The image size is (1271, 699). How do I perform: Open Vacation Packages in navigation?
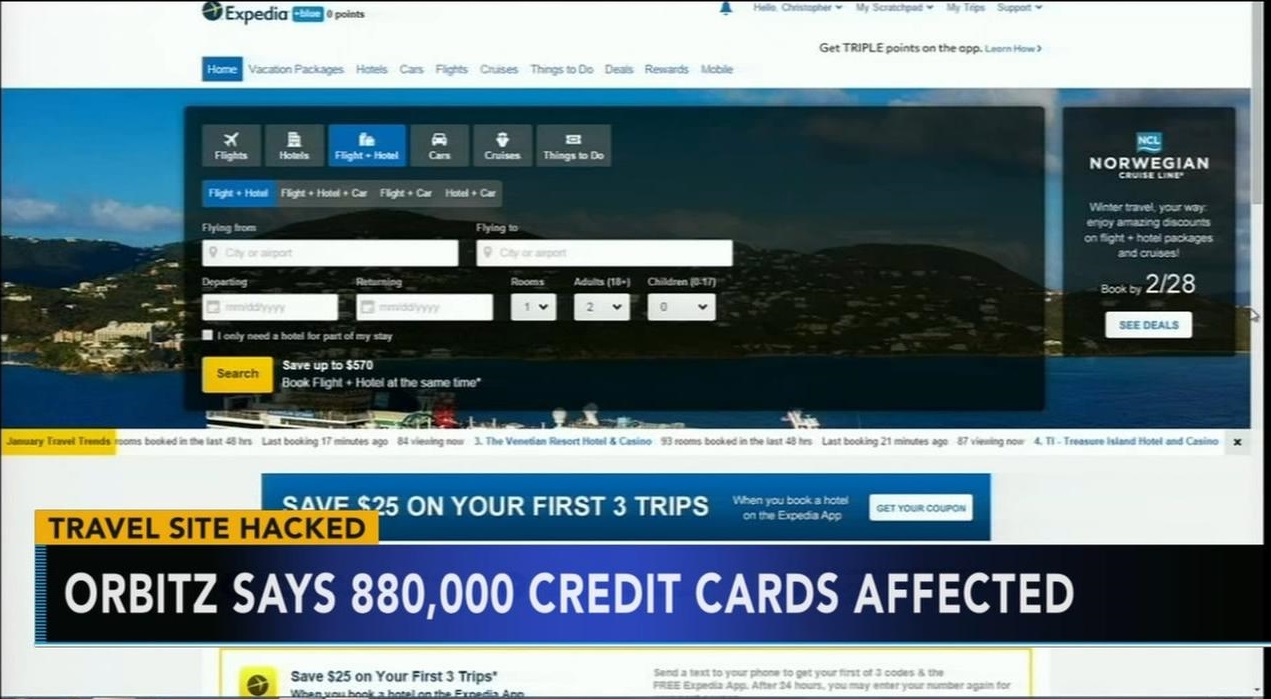296,69
